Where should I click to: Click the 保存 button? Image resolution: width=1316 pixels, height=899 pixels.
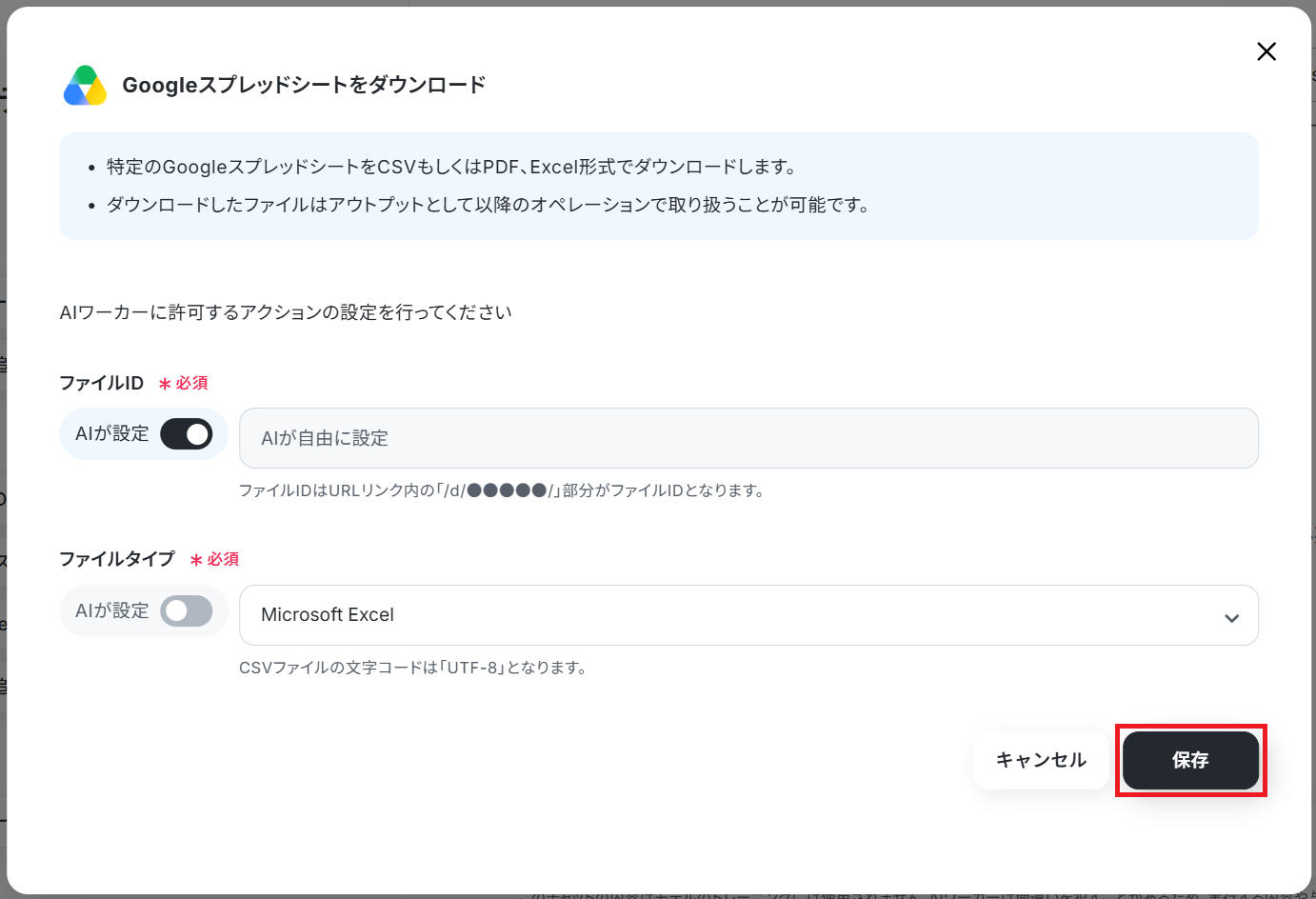[x=1190, y=760]
